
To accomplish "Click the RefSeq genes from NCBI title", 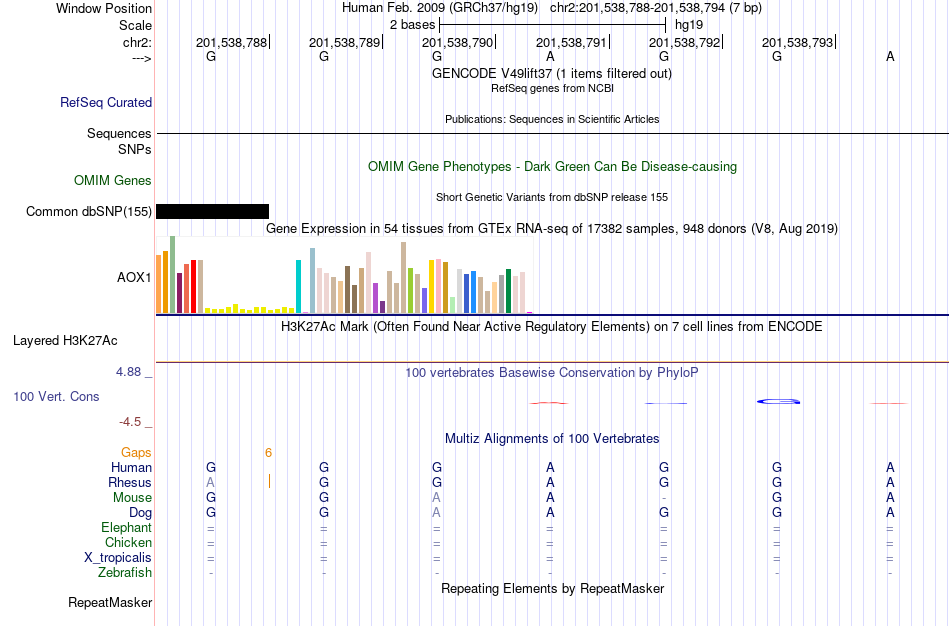I will click(x=553, y=88).
